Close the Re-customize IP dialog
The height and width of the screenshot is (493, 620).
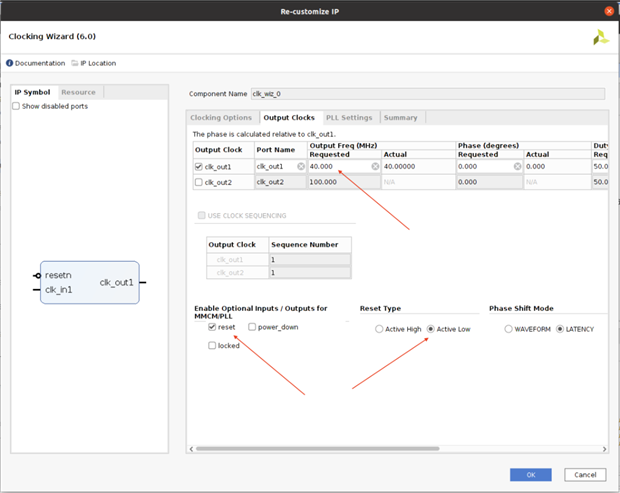pyautogui.click(x=608, y=11)
